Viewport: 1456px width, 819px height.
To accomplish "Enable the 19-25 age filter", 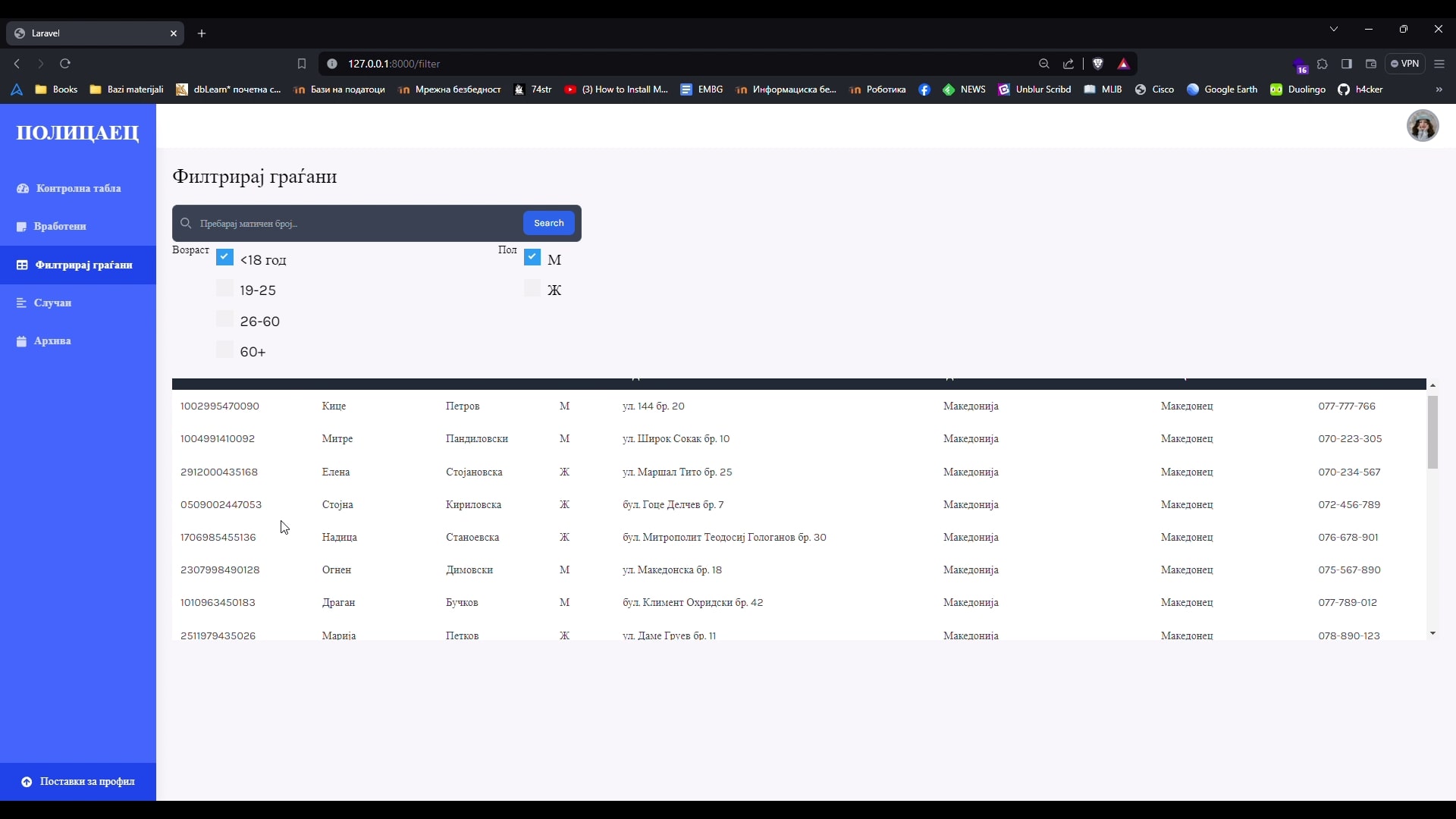I will click(224, 288).
